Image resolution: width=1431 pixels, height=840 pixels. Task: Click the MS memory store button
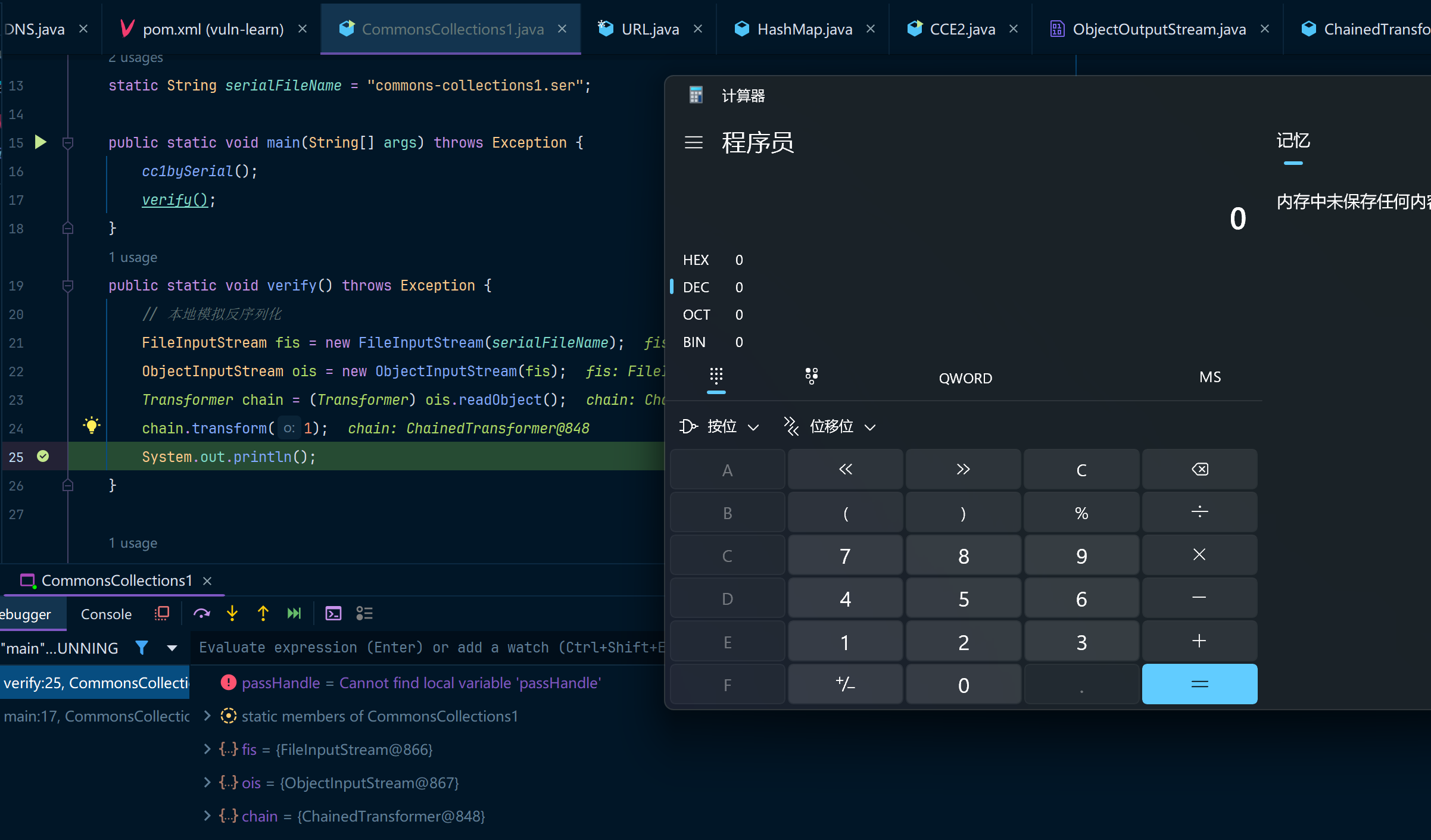pyautogui.click(x=1210, y=377)
